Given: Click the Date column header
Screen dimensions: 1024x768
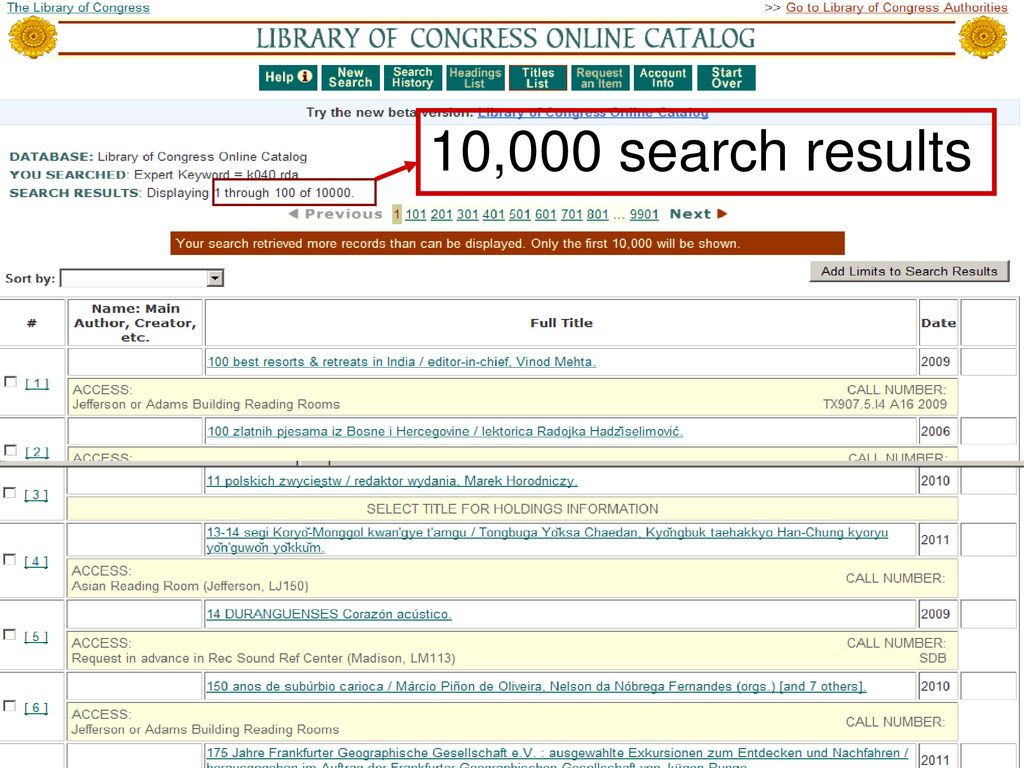Looking at the screenshot, I should (x=938, y=323).
